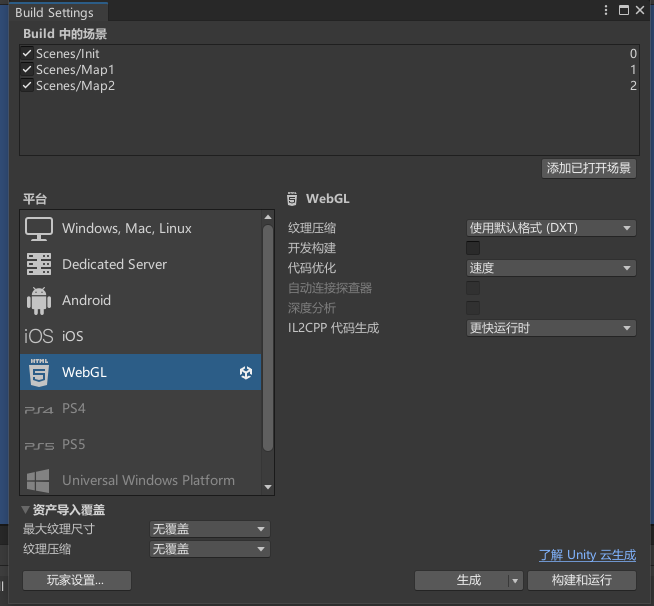Open the window kebab options menu

tap(606, 10)
